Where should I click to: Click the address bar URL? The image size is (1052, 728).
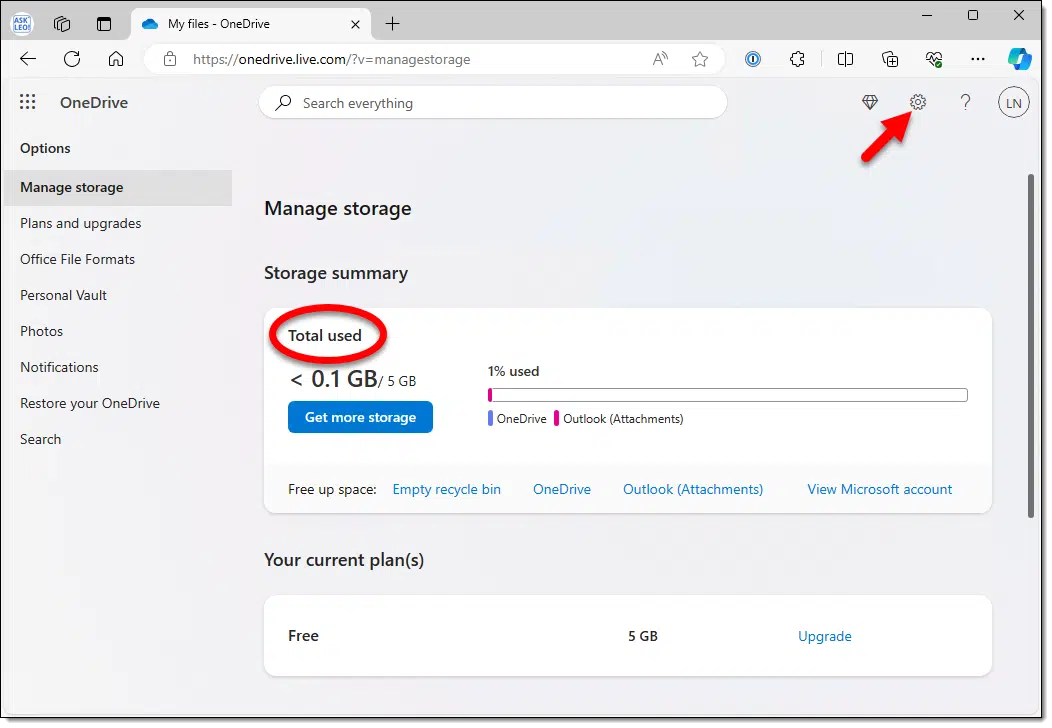coord(331,59)
